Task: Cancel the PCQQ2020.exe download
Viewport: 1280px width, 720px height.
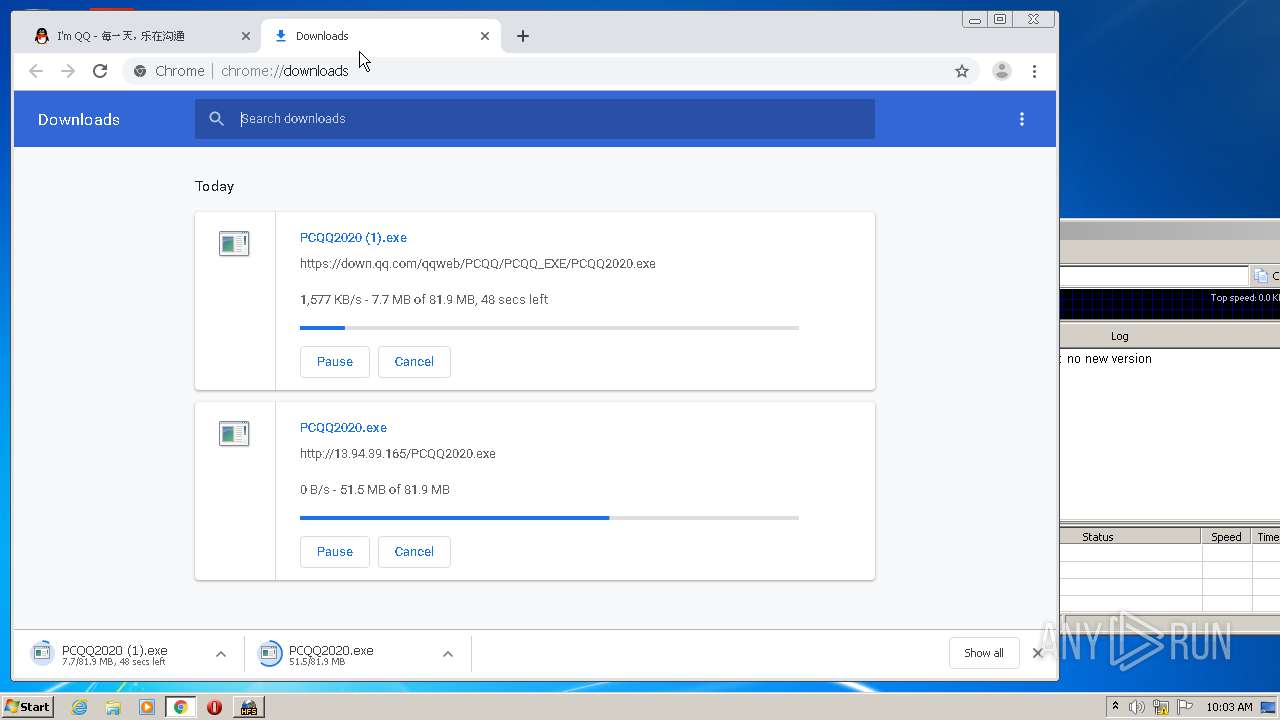Action: point(414,552)
